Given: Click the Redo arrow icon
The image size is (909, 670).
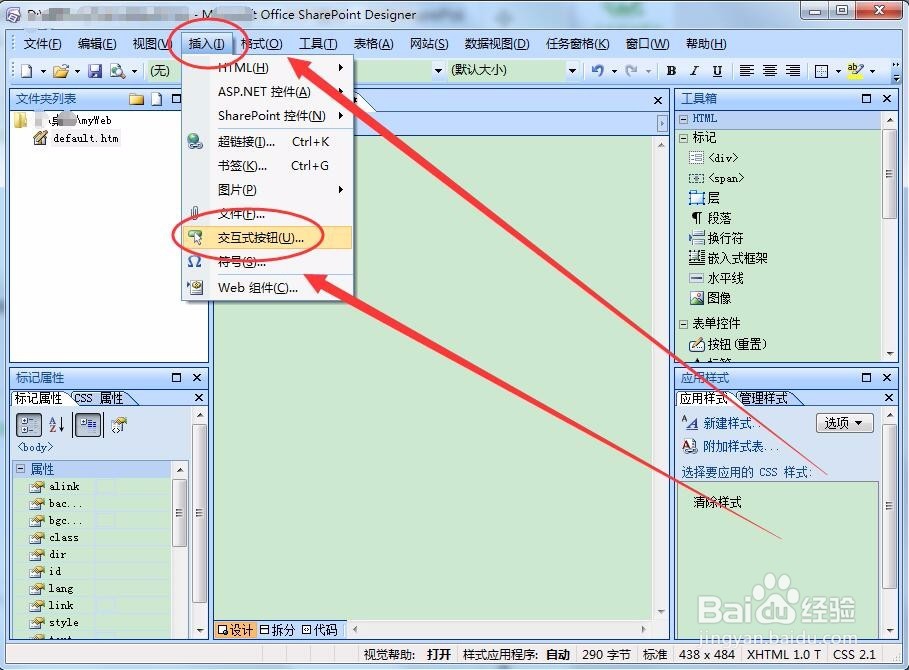Looking at the screenshot, I should click(x=631, y=71).
